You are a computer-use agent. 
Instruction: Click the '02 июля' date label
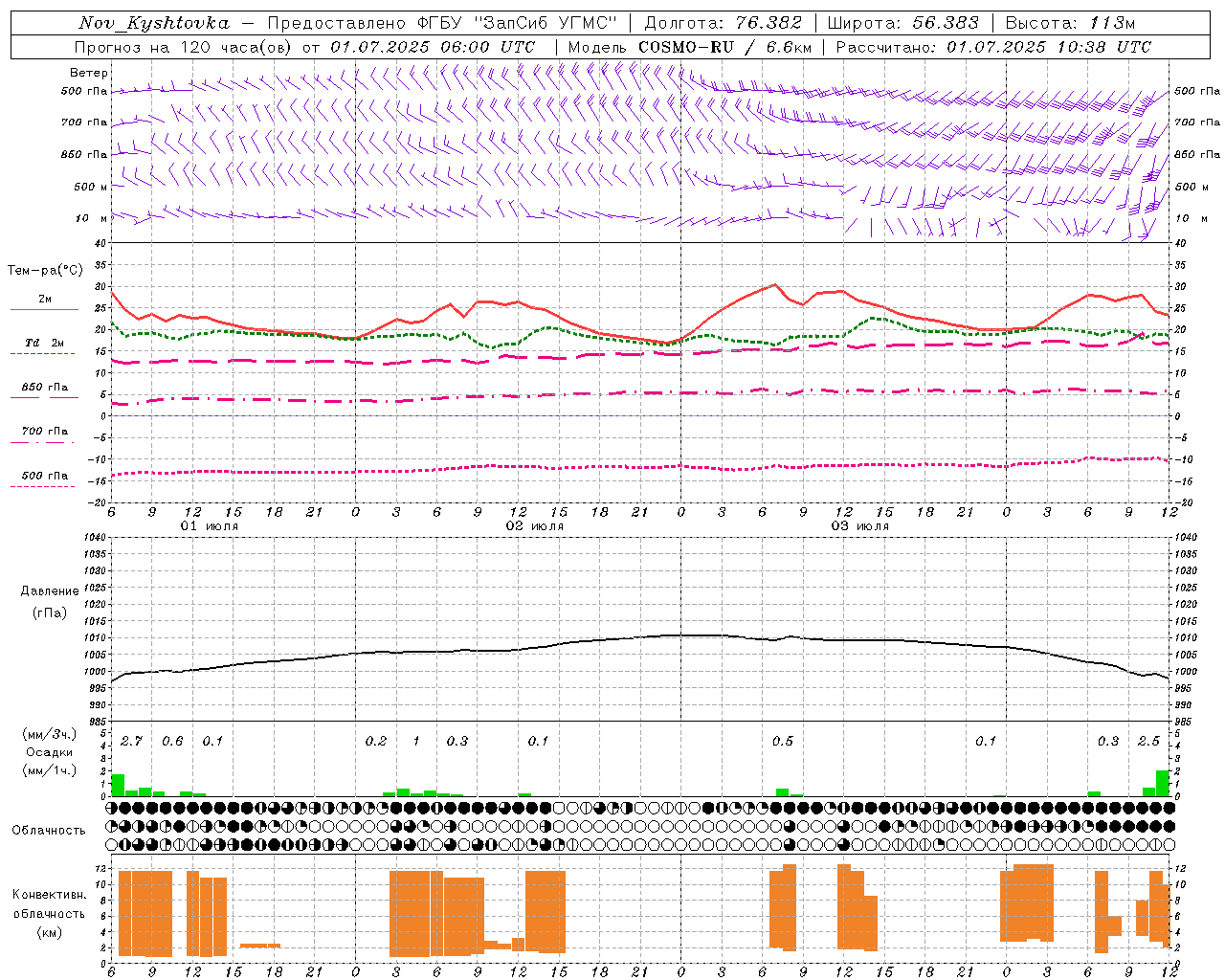pyautogui.click(x=535, y=526)
